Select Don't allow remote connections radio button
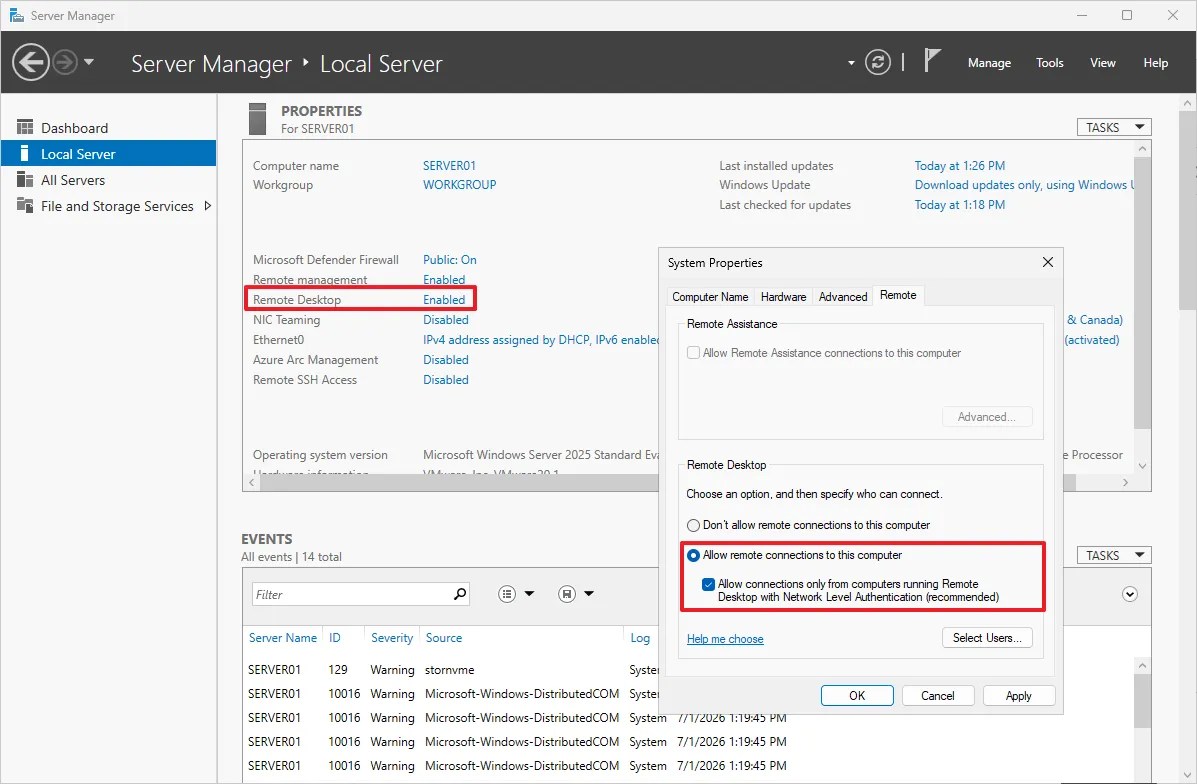The image size is (1197, 784). point(693,525)
